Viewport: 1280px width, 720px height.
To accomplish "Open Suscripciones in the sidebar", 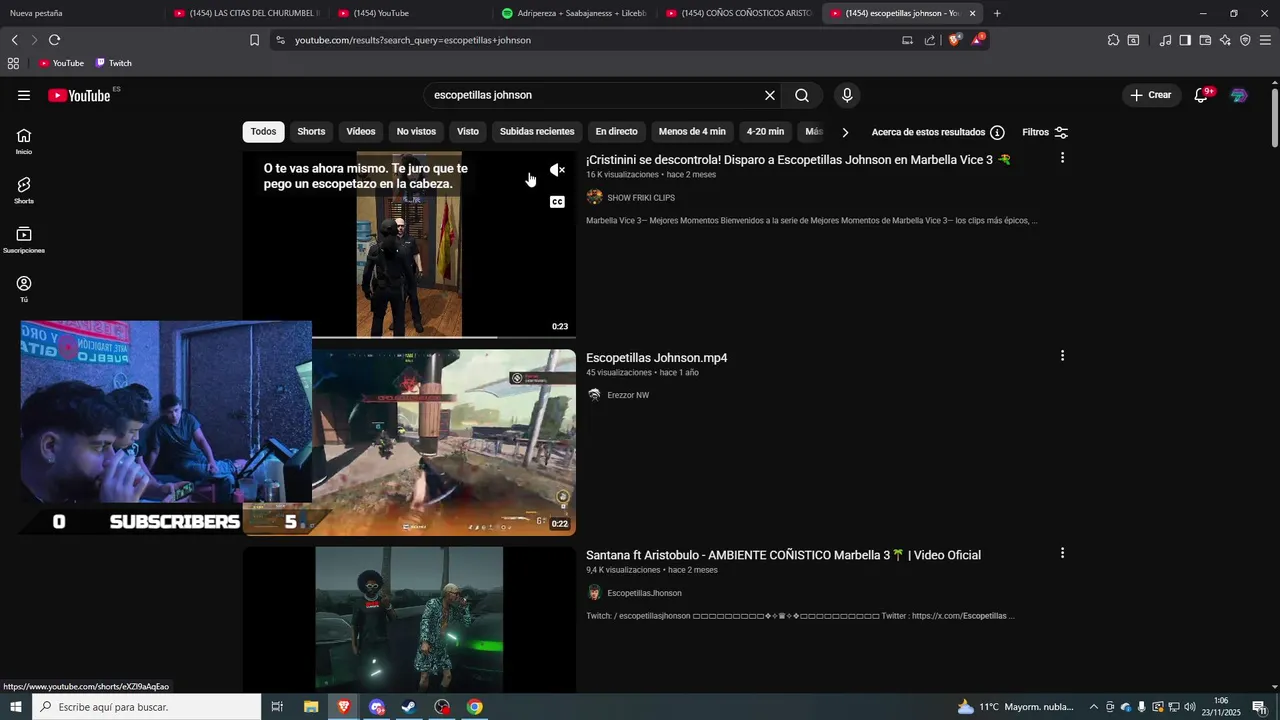I will [24, 240].
